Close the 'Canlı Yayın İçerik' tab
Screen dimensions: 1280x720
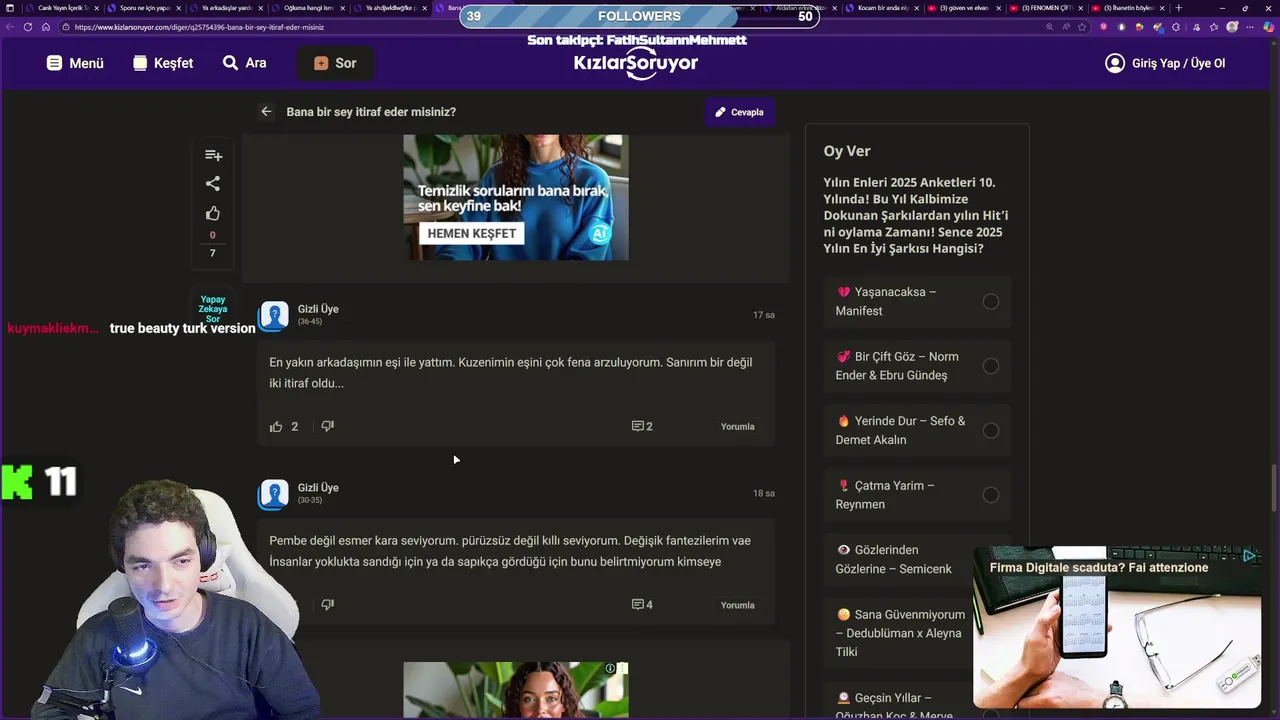point(97,8)
